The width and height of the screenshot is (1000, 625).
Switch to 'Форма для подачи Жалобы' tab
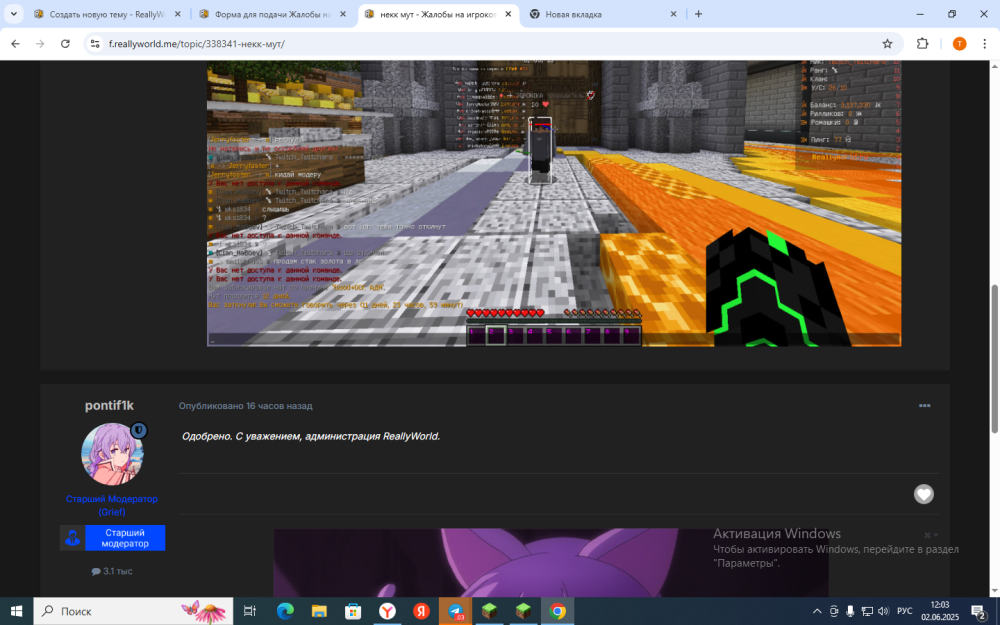[x=272, y=14]
